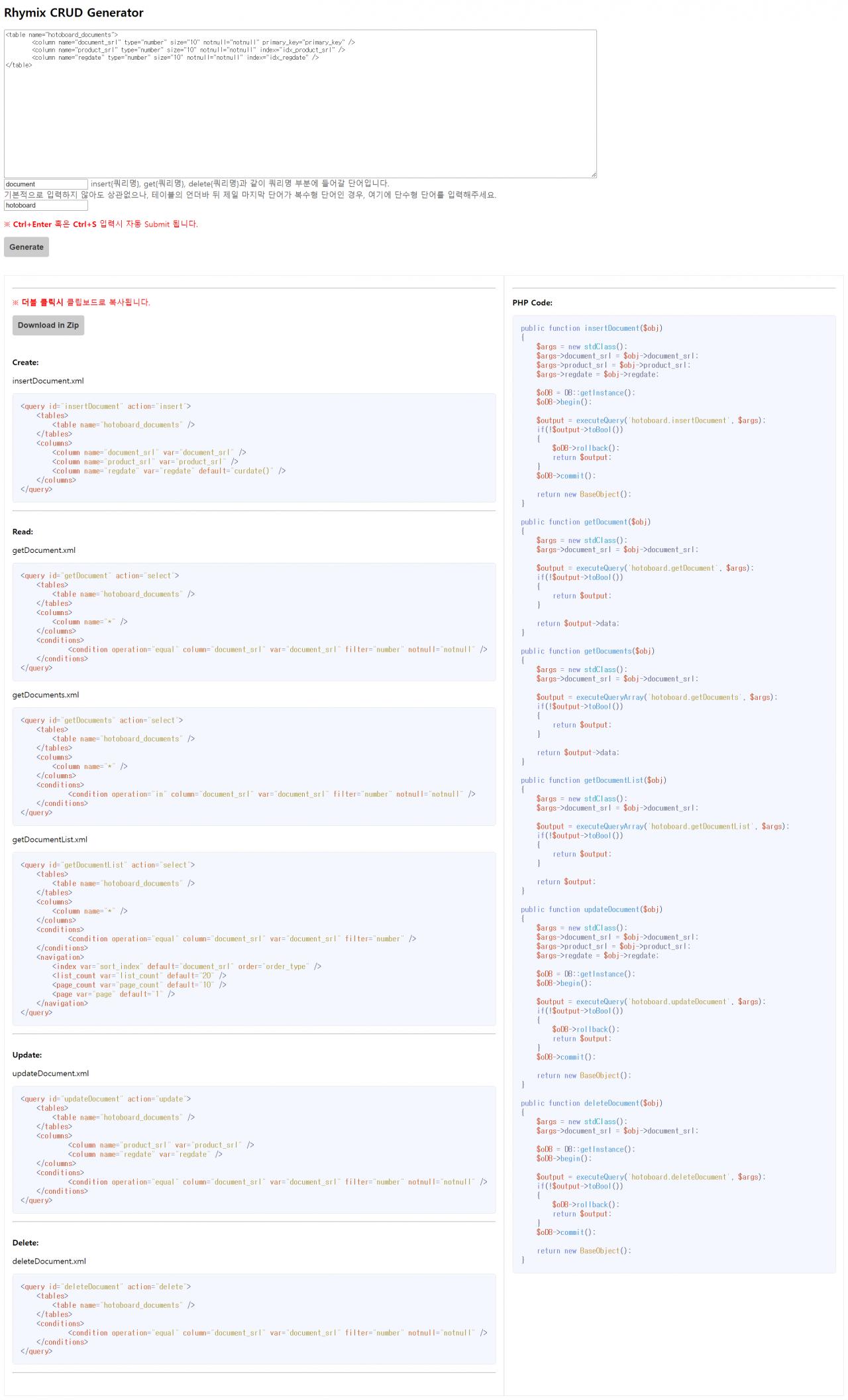Image resolution: width=848 pixels, height=1400 pixels.
Task: Click the 'Create:' section label
Action: [x=25, y=362]
